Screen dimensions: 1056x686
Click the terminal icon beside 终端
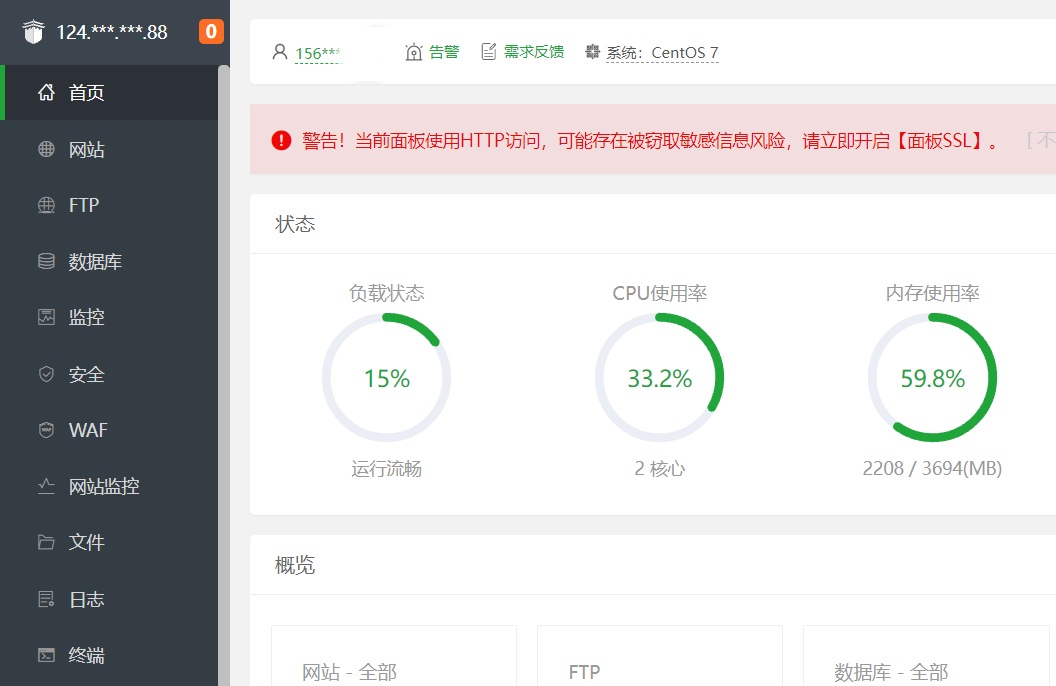(x=46, y=655)
